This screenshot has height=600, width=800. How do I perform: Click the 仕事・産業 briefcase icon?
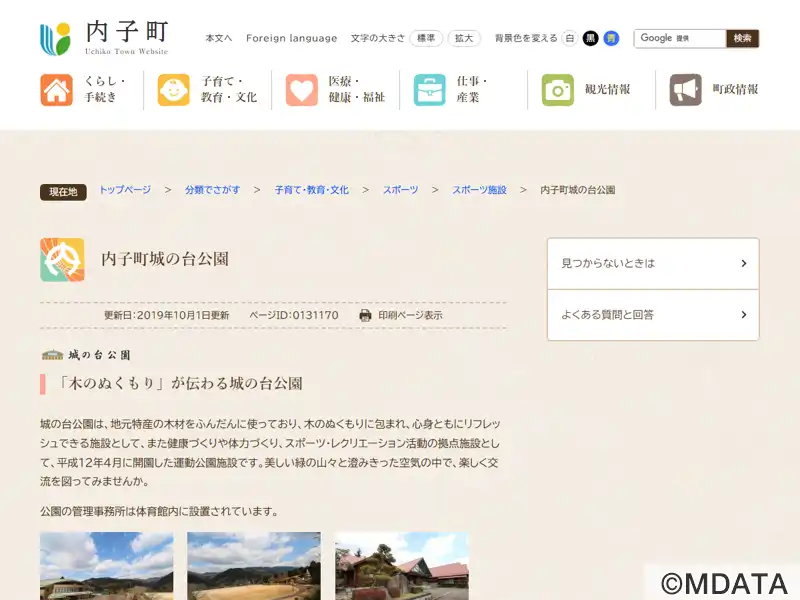[430, 90]
